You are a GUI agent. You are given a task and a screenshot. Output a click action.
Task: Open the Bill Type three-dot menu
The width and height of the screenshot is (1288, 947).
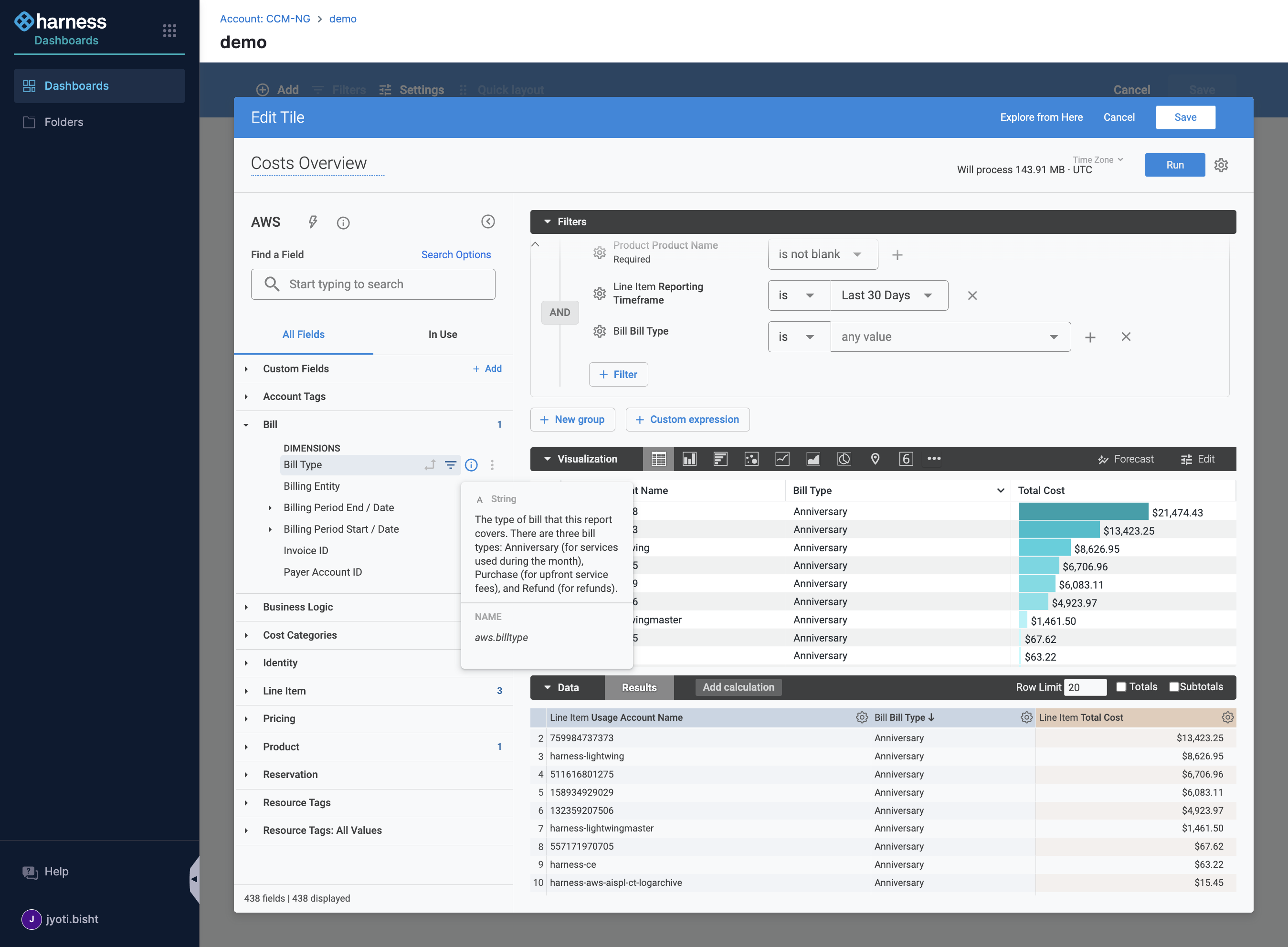point(492,465)
